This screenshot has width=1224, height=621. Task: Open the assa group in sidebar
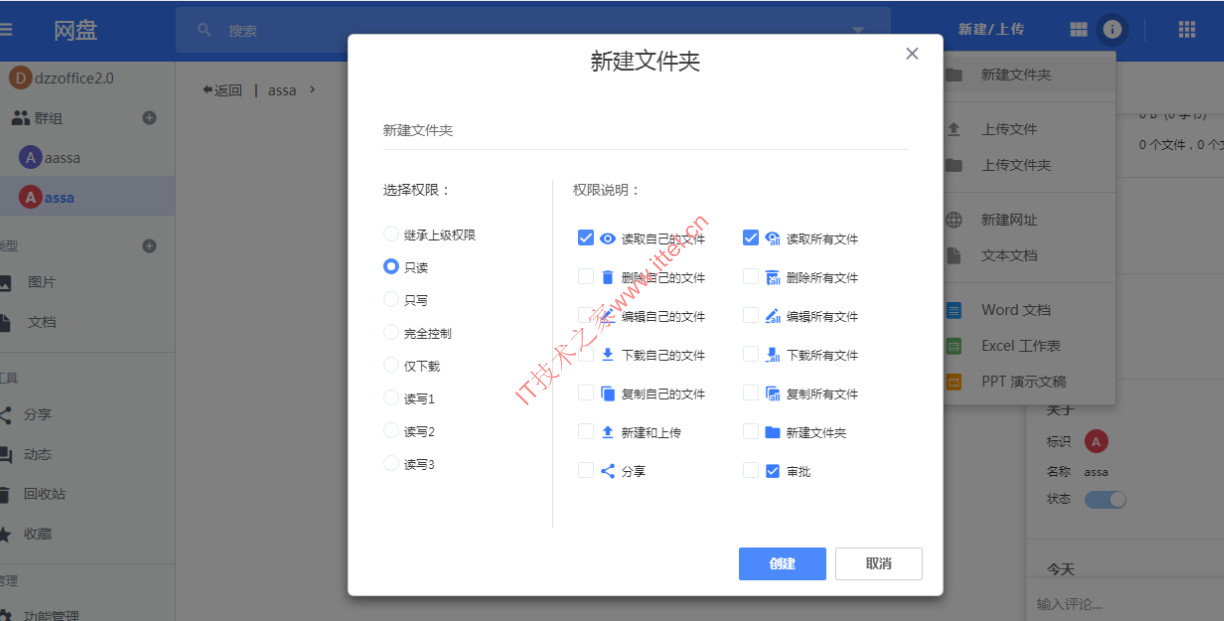[x=87, y=197]
